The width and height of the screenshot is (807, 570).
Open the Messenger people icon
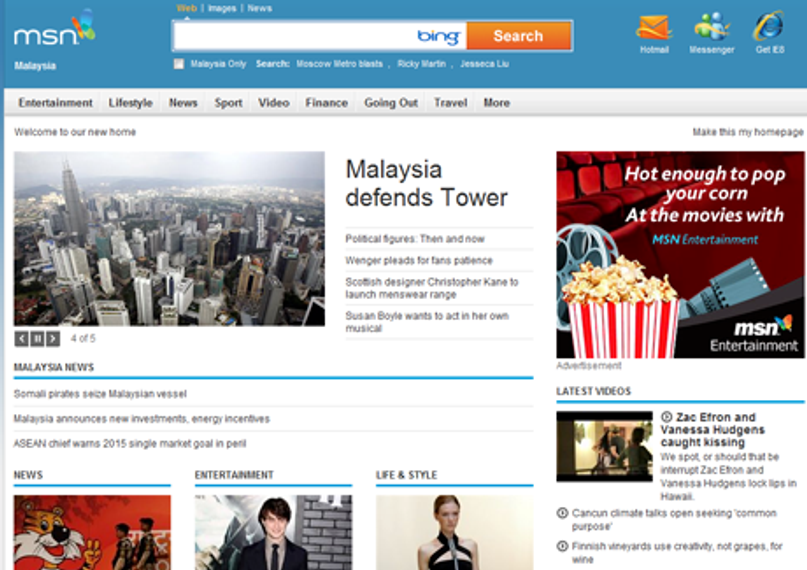[x=712, y=27]
